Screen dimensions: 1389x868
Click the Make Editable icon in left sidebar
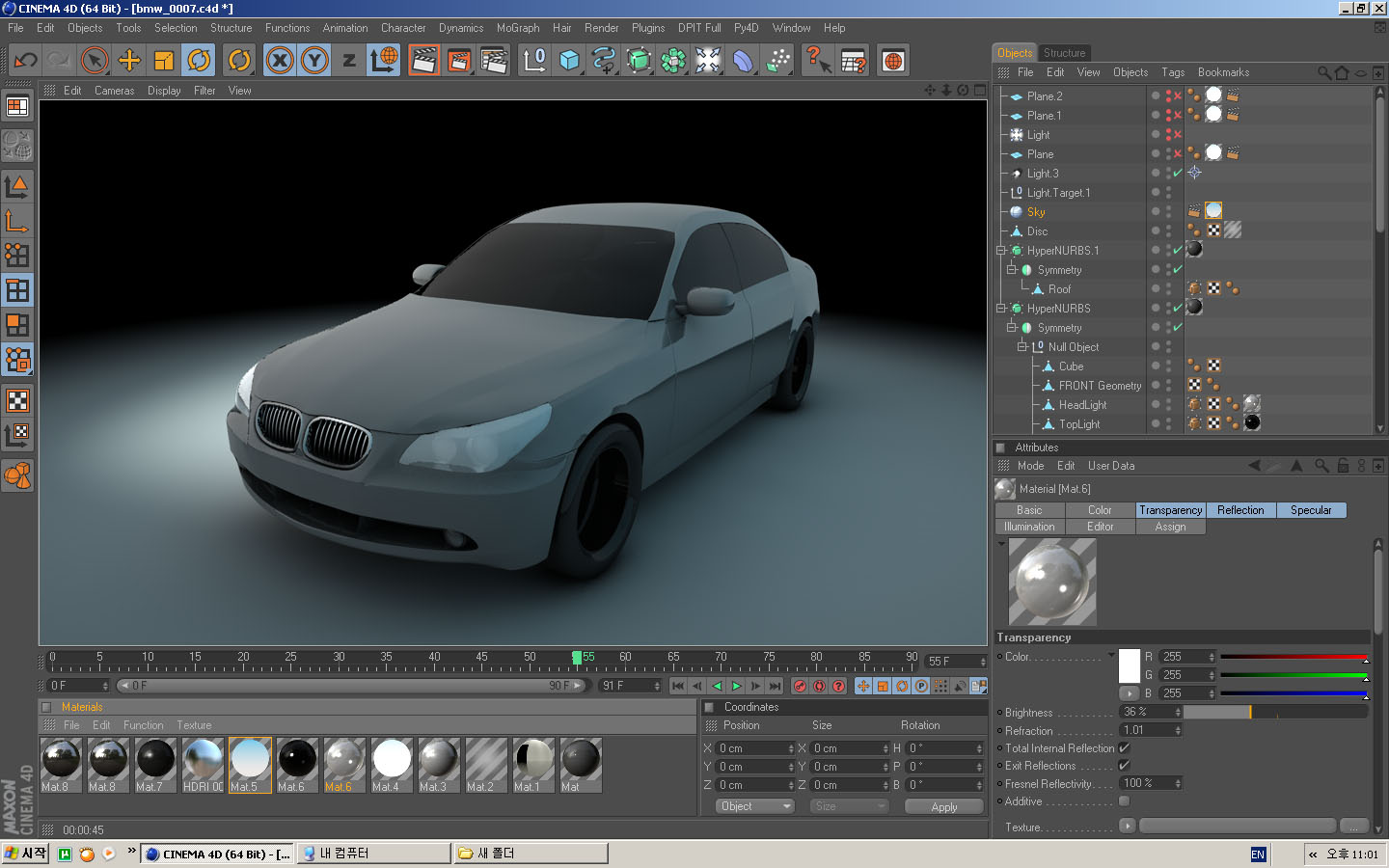pyautogui.click(x=17, y=146)
